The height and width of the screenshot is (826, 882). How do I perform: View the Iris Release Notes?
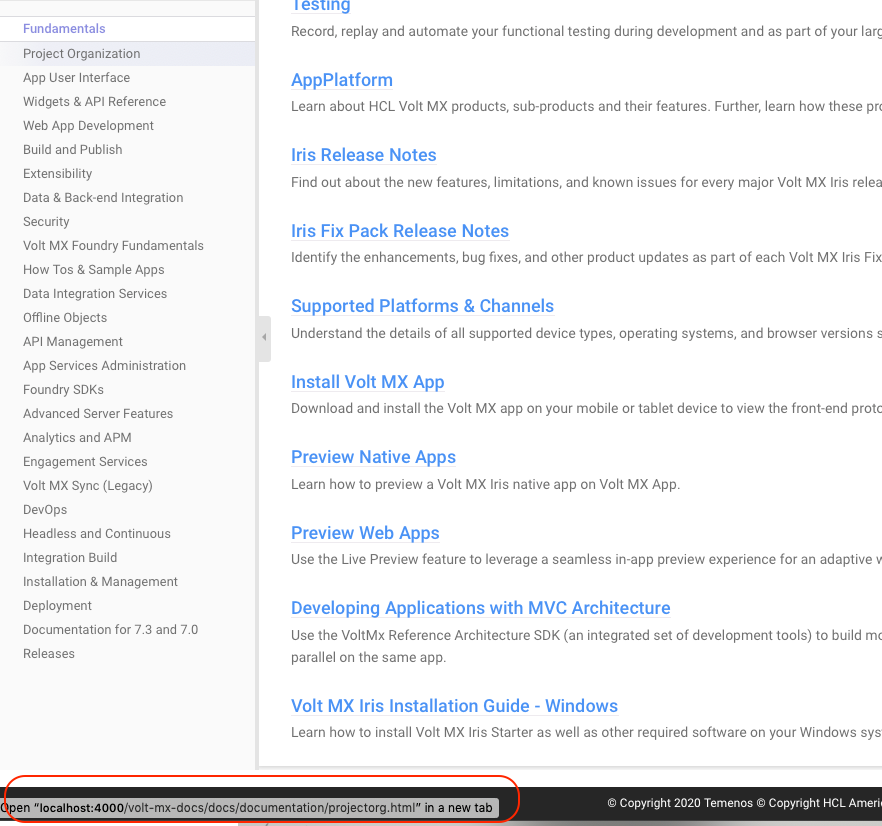tap(363, 155)
